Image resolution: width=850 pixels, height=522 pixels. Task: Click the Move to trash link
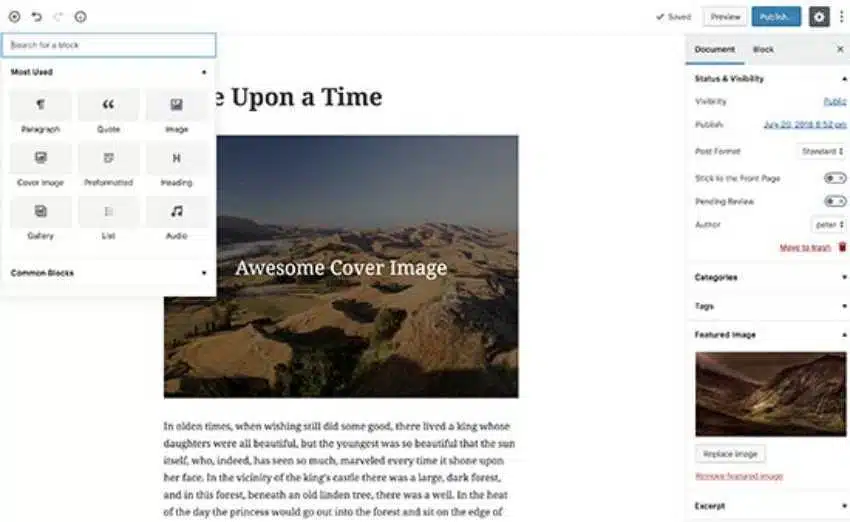point(805,248)
